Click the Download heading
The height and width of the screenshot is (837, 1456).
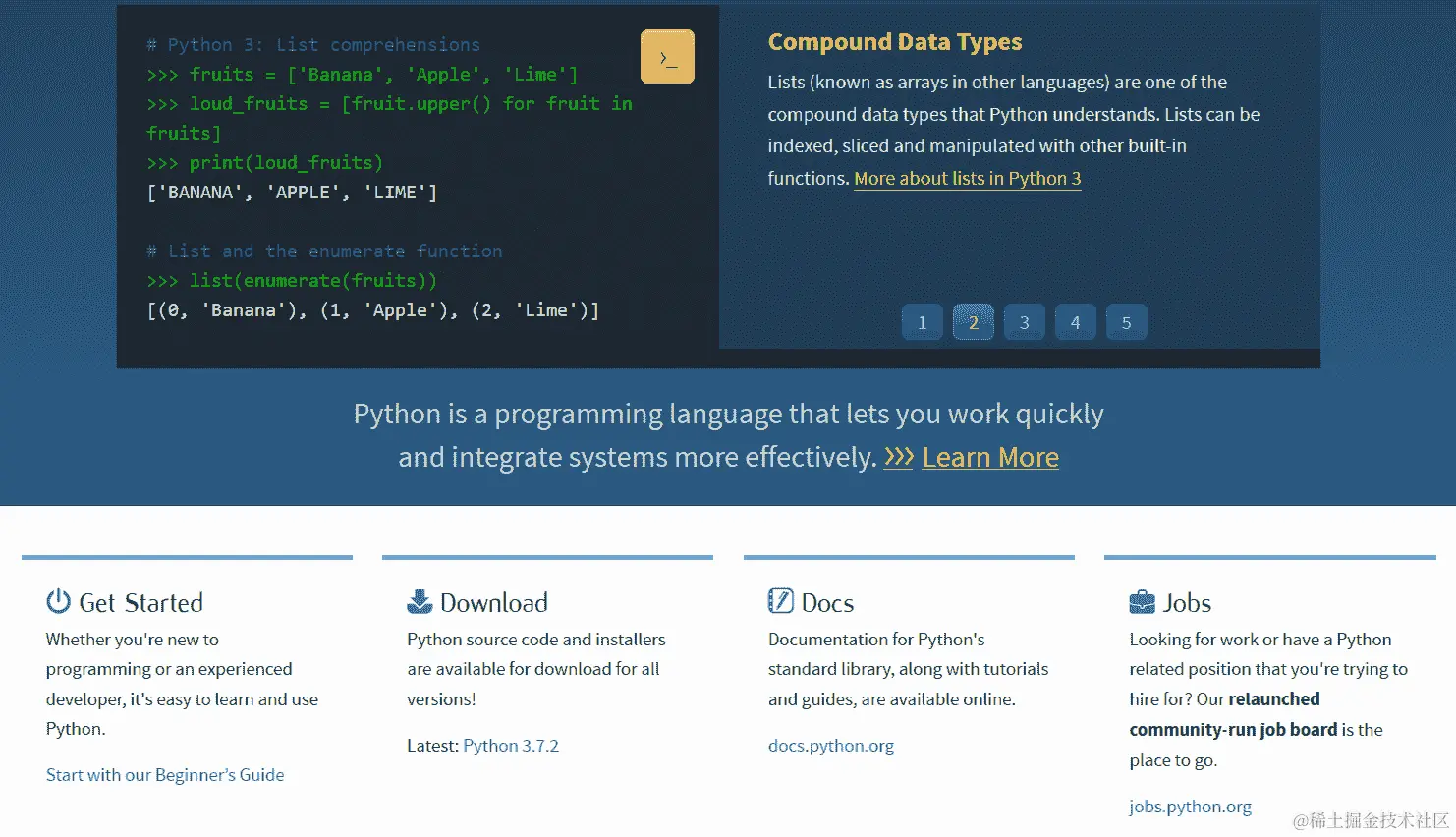point(494,602)
